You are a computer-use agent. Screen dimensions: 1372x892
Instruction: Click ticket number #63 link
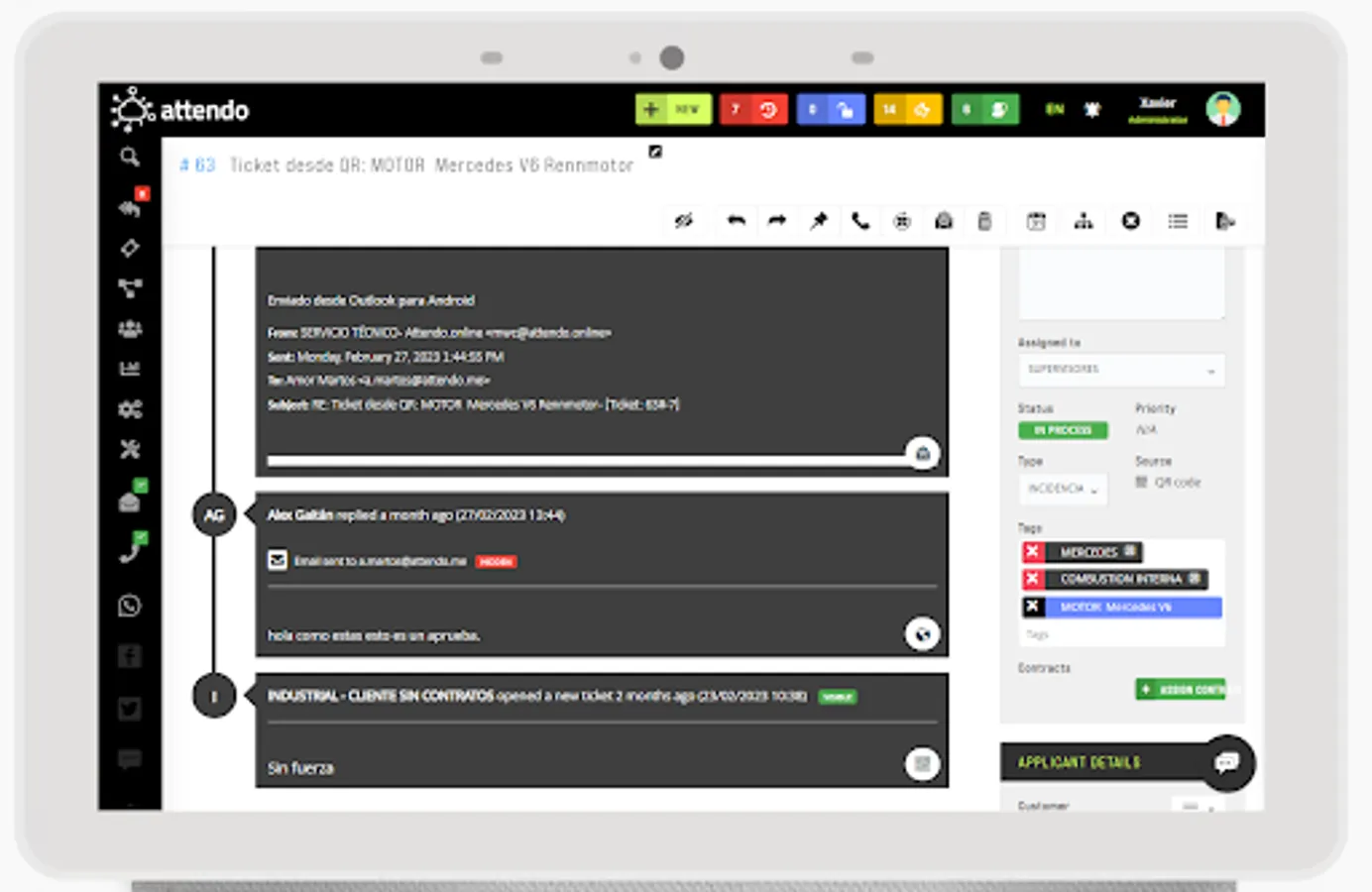tap(197, 166)
